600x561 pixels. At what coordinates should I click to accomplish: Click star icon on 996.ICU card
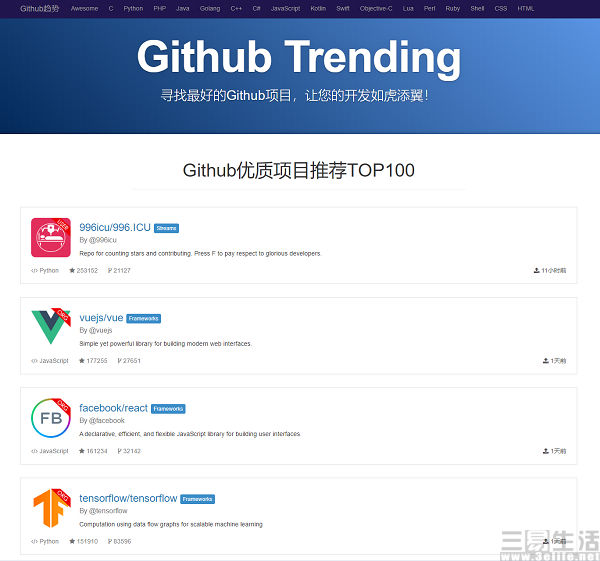pos(72,271)
